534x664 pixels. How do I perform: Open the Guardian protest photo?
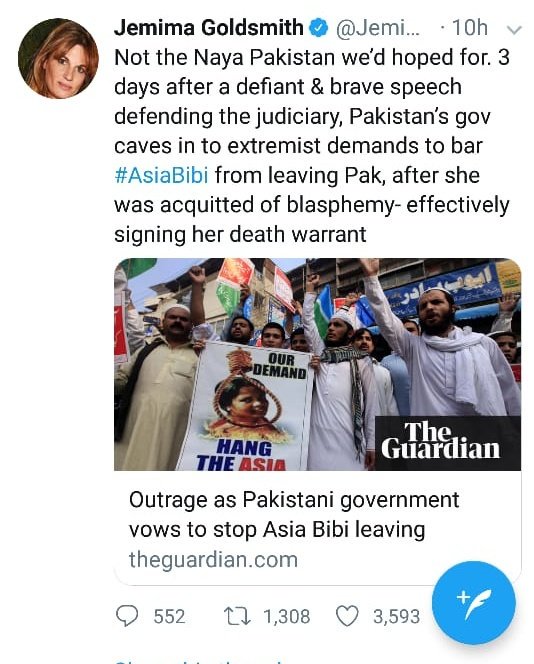tap(318, 364)
